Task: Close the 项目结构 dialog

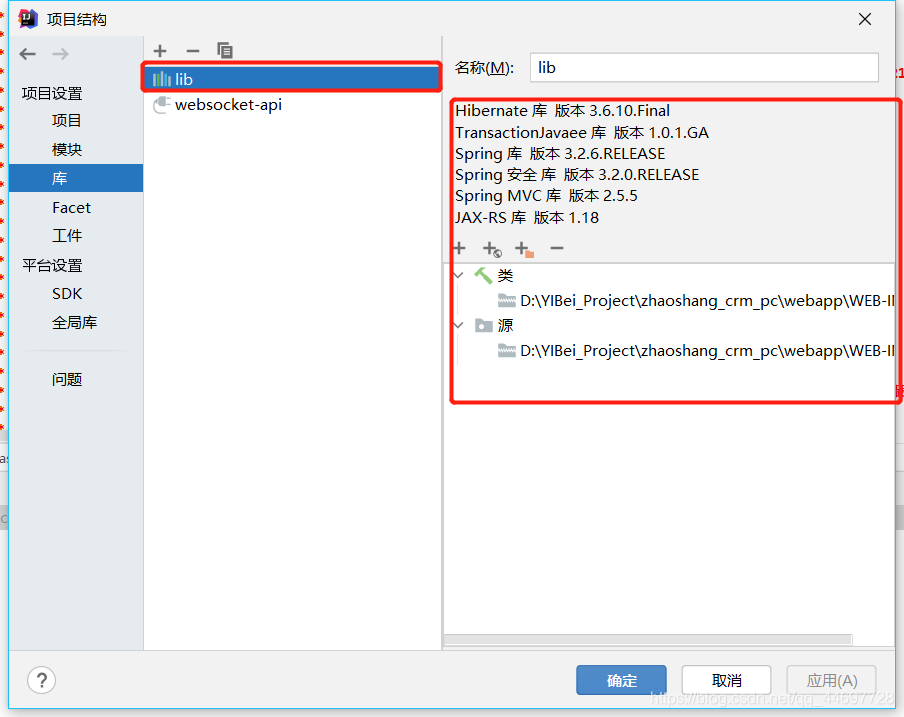Action: click(865, 19)
